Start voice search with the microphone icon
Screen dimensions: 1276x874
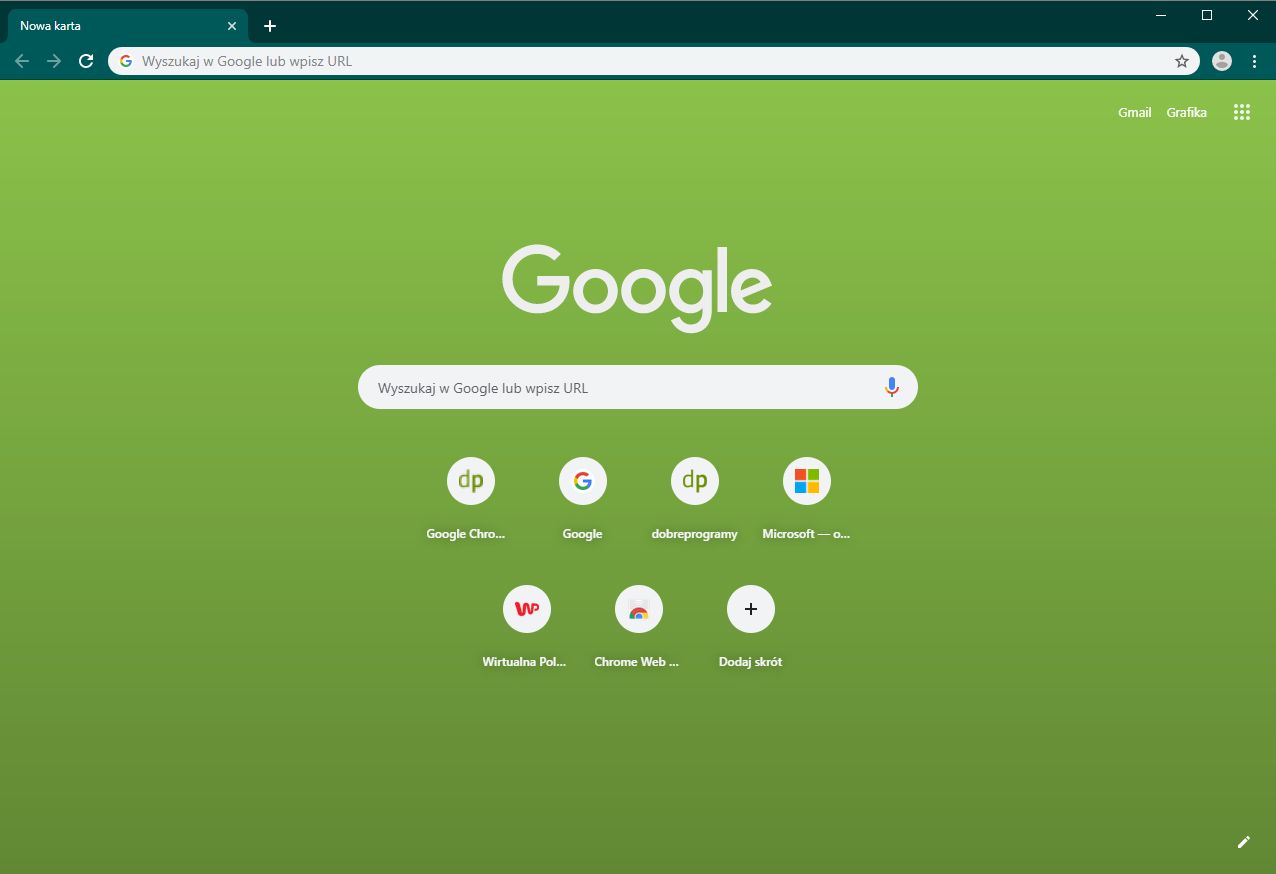[892, 387]
